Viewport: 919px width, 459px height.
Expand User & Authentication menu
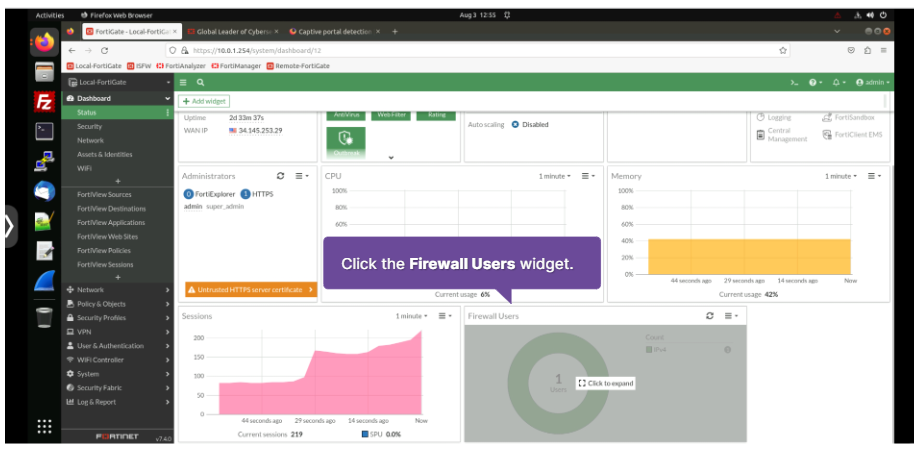pos(118,346)
